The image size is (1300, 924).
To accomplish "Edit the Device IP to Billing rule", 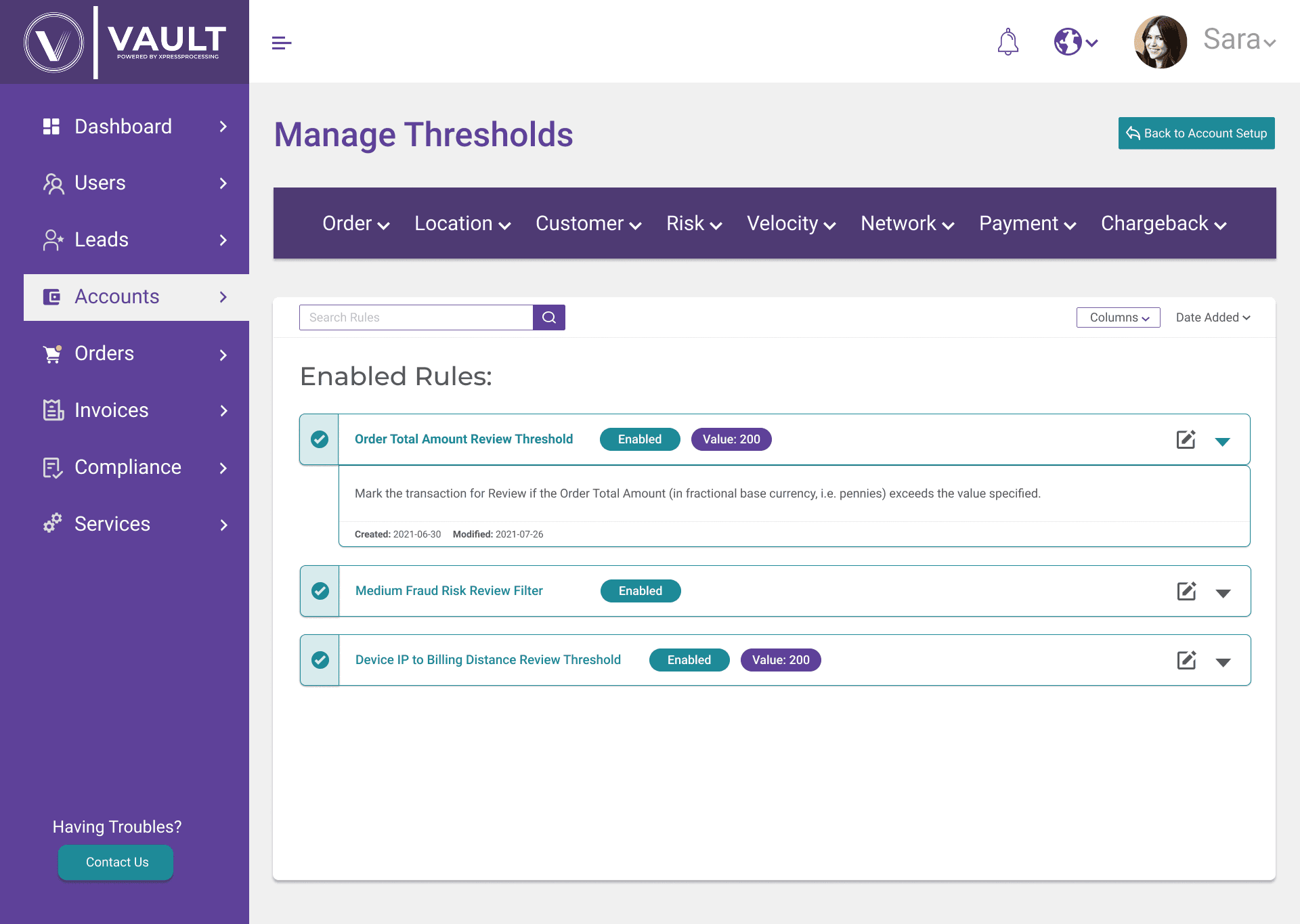I will pos(1187,660).
